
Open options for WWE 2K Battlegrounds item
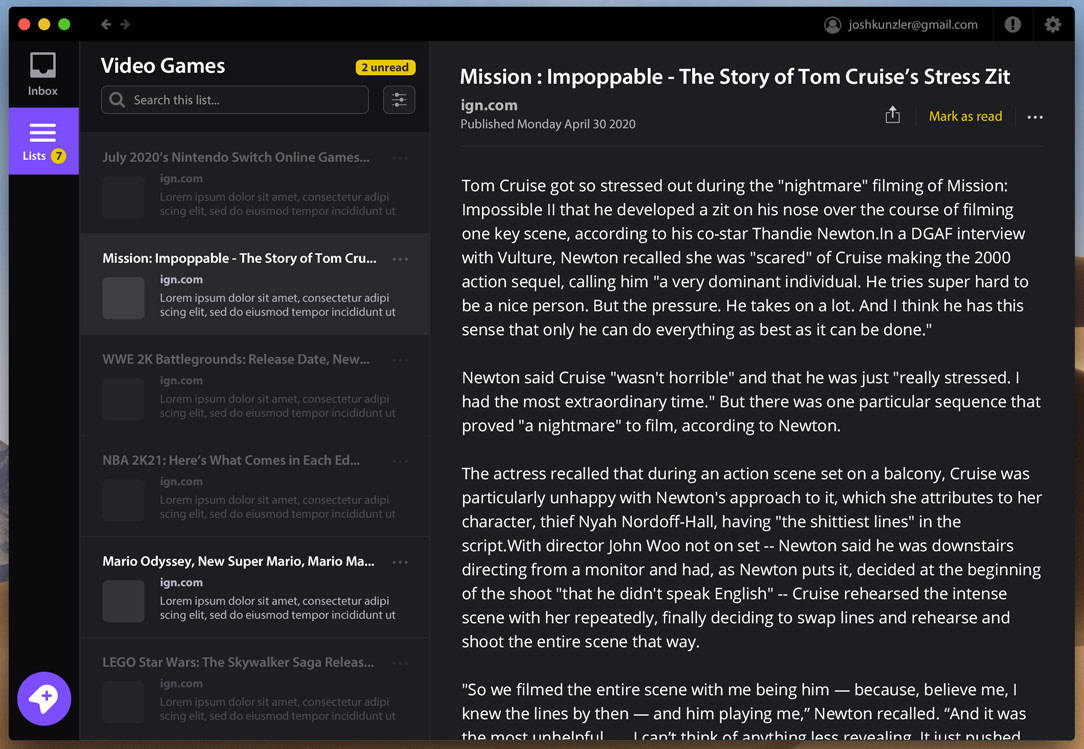pyautogui.click(x=400, y=360)
